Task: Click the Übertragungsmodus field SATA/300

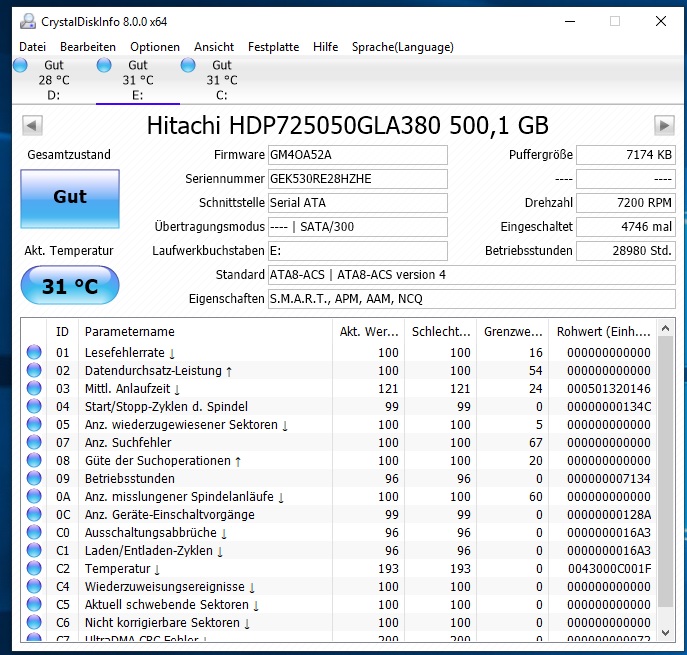Action: click(x=358, y=227)
